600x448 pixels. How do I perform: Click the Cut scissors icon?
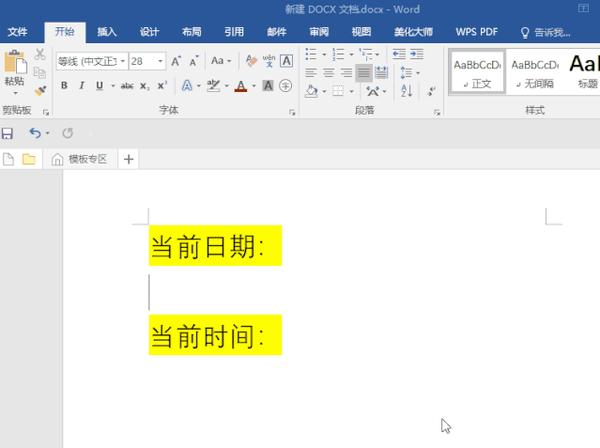click(x=40, y=54)
